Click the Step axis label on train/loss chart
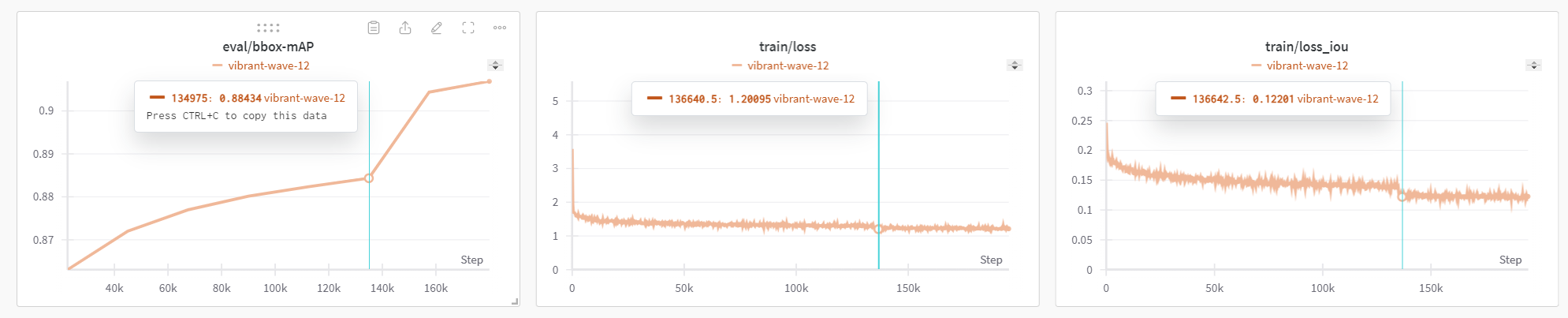This screenshot has width=1568, height=318. coord(991,260)
